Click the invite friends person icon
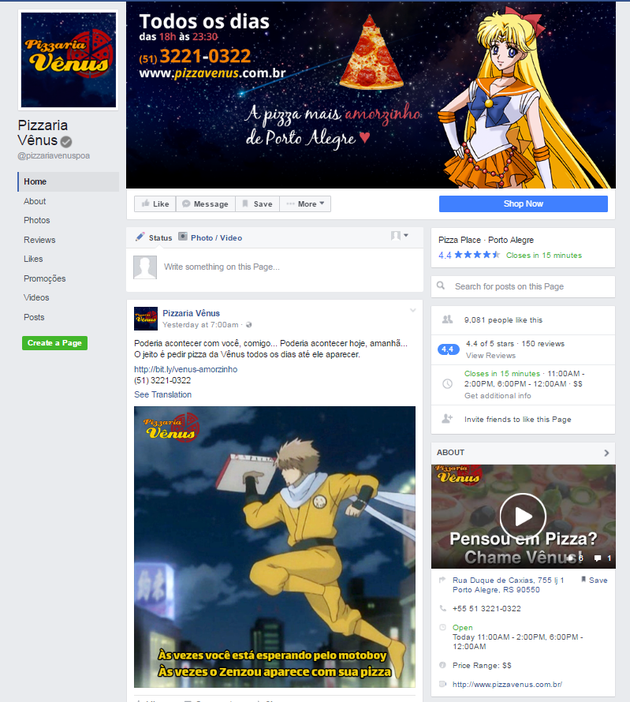 coord(447,419)
